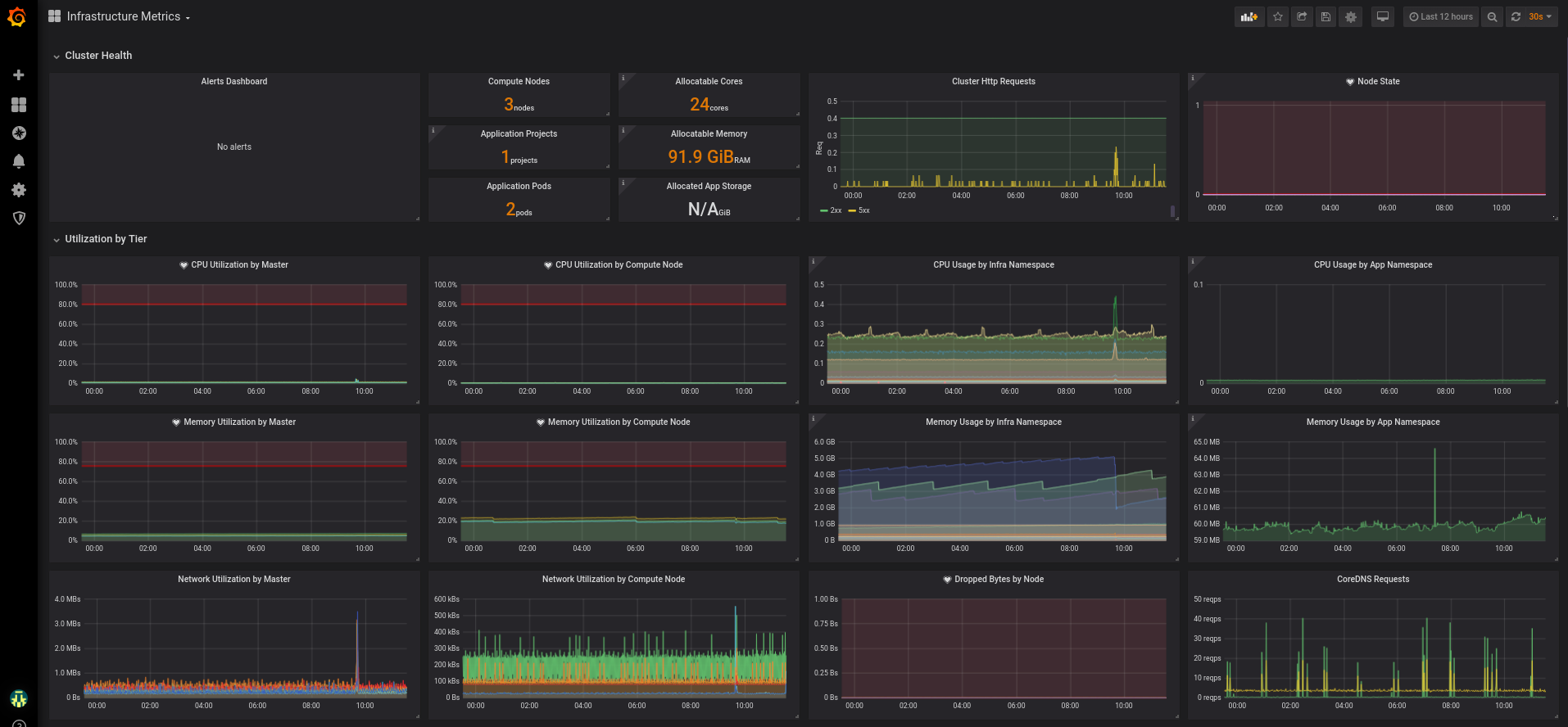Click the Add panel toolbar icon
Image resolution: width=1568 pixels, height=727 pixels.
[x=1249, y=16]
